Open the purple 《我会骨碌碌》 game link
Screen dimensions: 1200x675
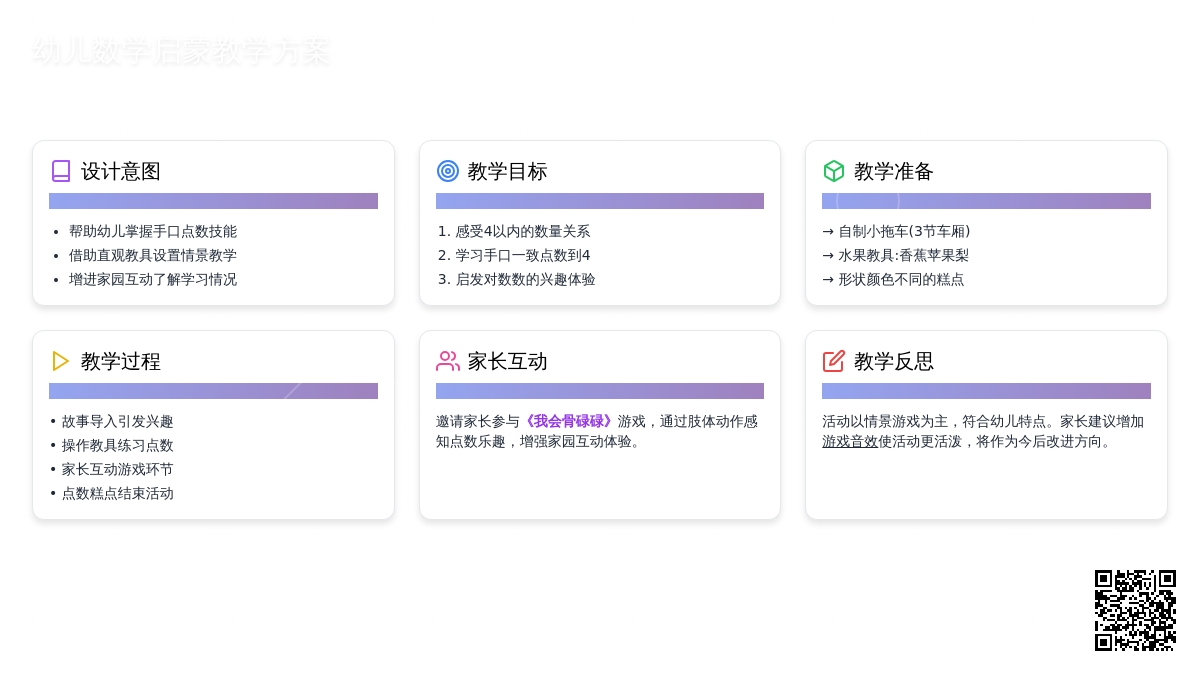[568, 422]
